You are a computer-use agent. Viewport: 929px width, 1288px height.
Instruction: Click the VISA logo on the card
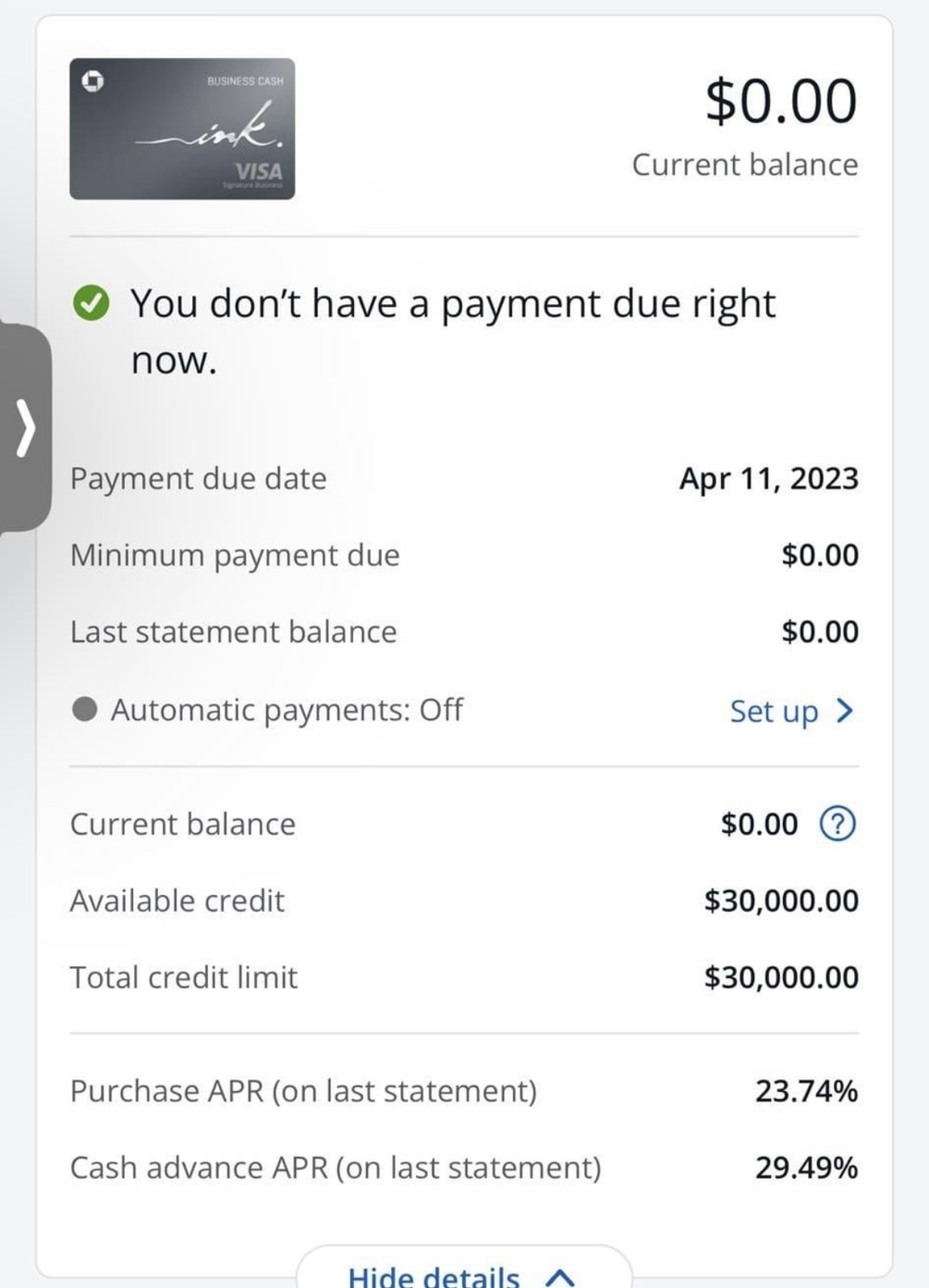(259, 172)
